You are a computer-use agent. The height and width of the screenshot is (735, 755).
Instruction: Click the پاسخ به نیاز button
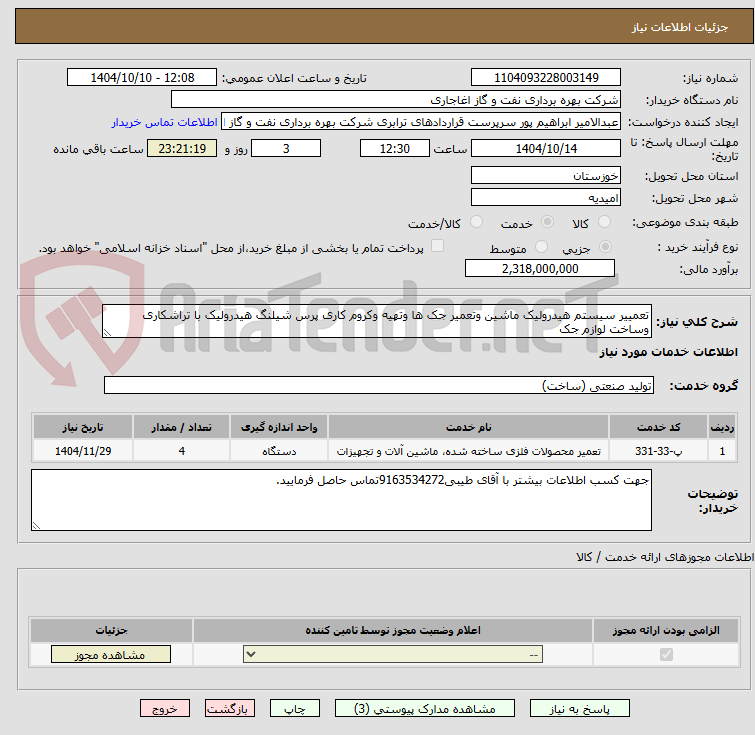[580, 709]
